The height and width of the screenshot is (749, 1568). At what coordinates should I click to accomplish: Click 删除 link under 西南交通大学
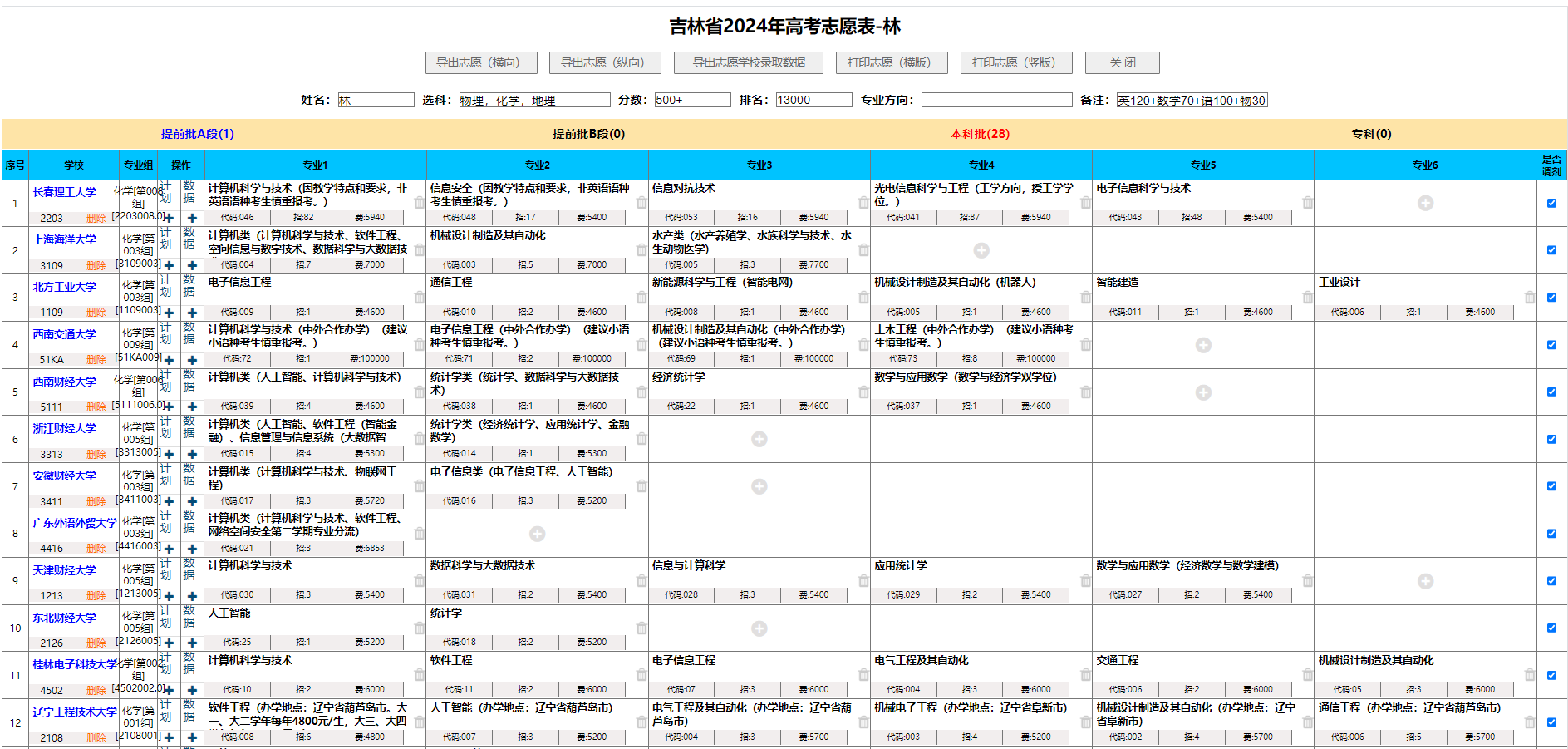pyautogui.click(x=96, y=360)
